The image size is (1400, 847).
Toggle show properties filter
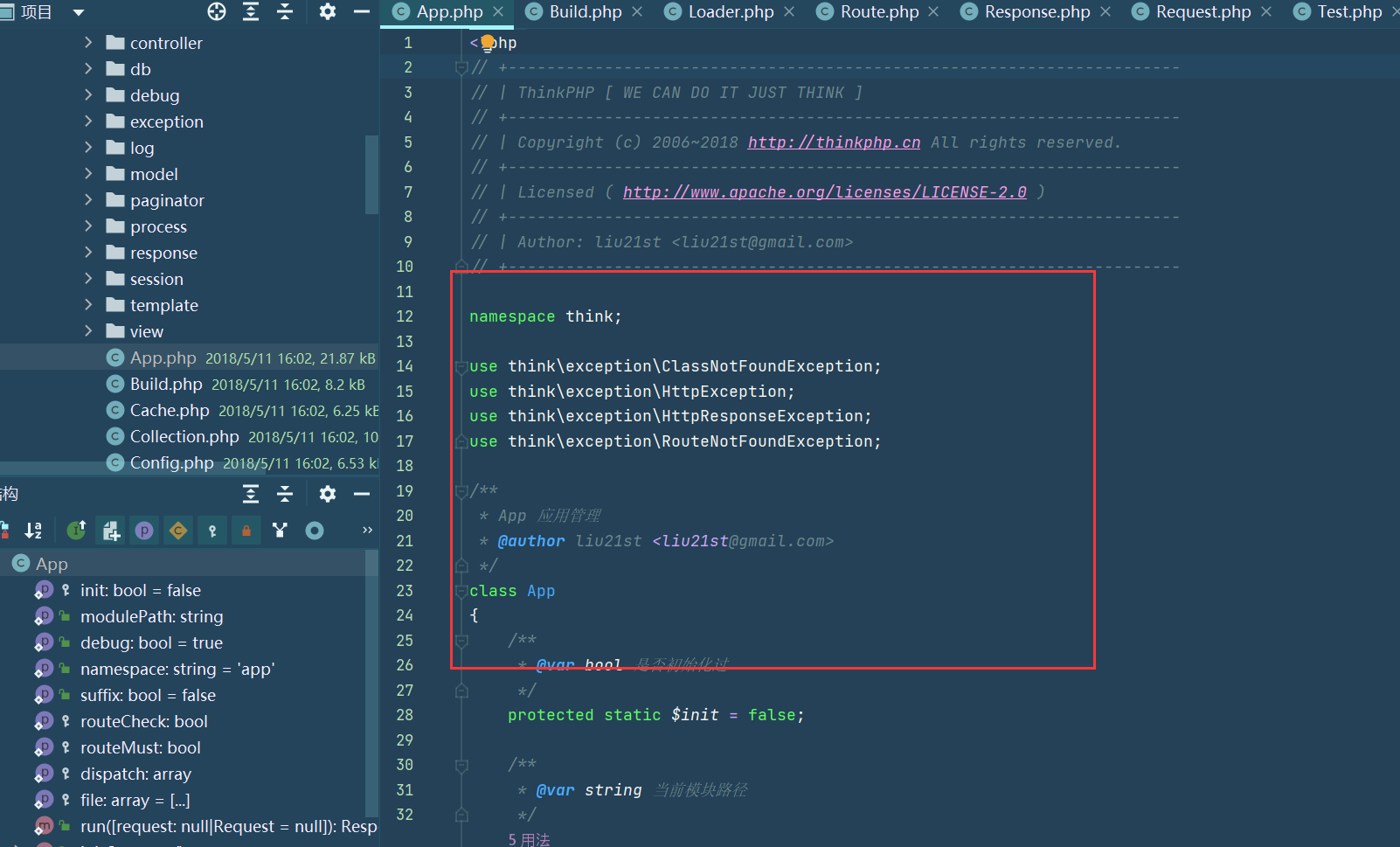144,531
